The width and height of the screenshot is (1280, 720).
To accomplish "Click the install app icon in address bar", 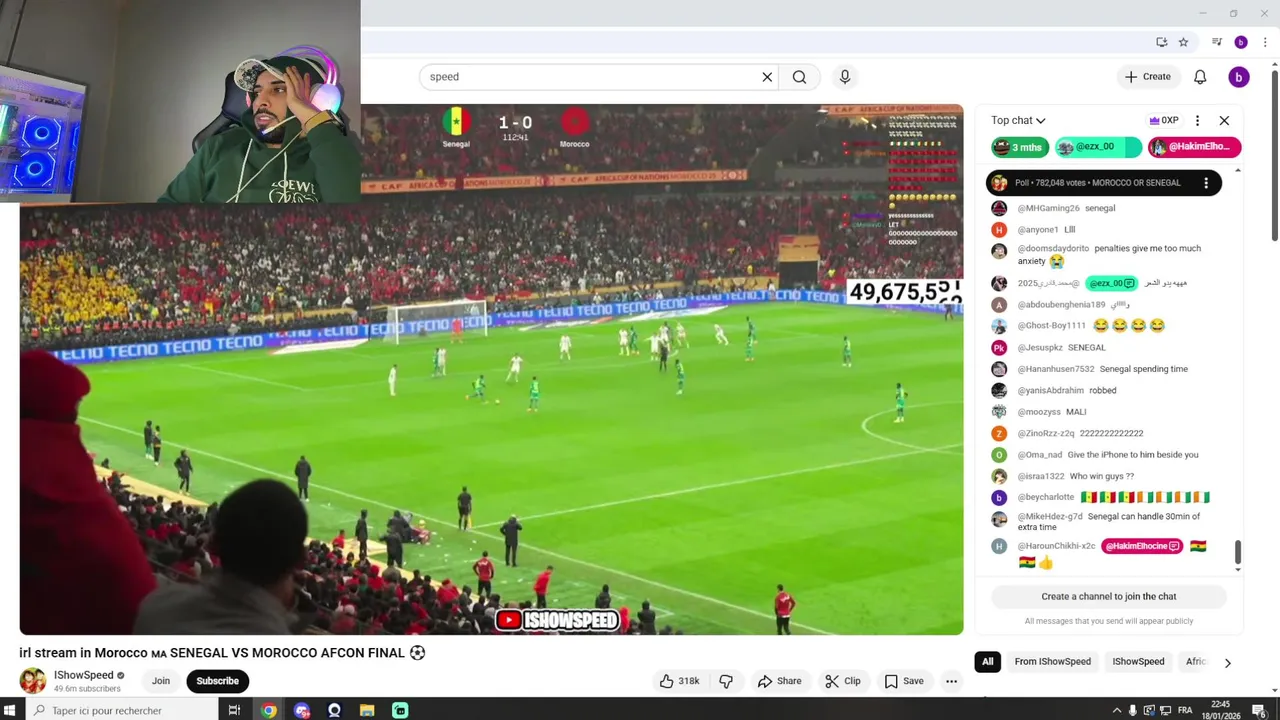I will point(1161,42).
